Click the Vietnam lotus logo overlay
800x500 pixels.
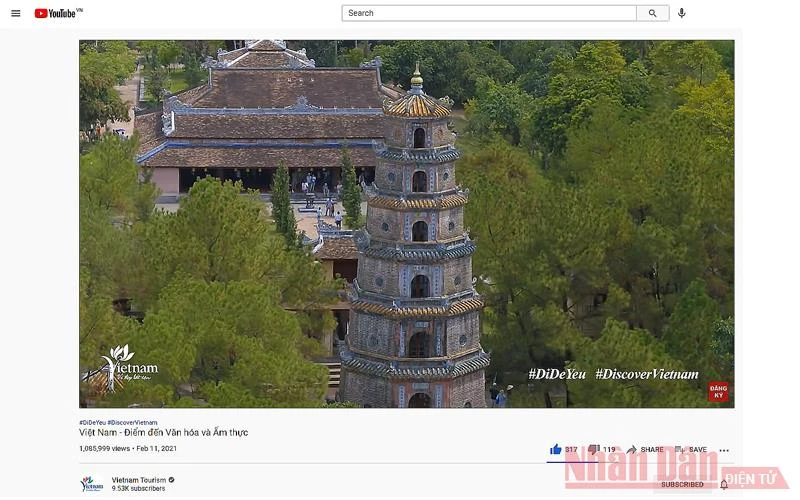[x=128, y=368]
